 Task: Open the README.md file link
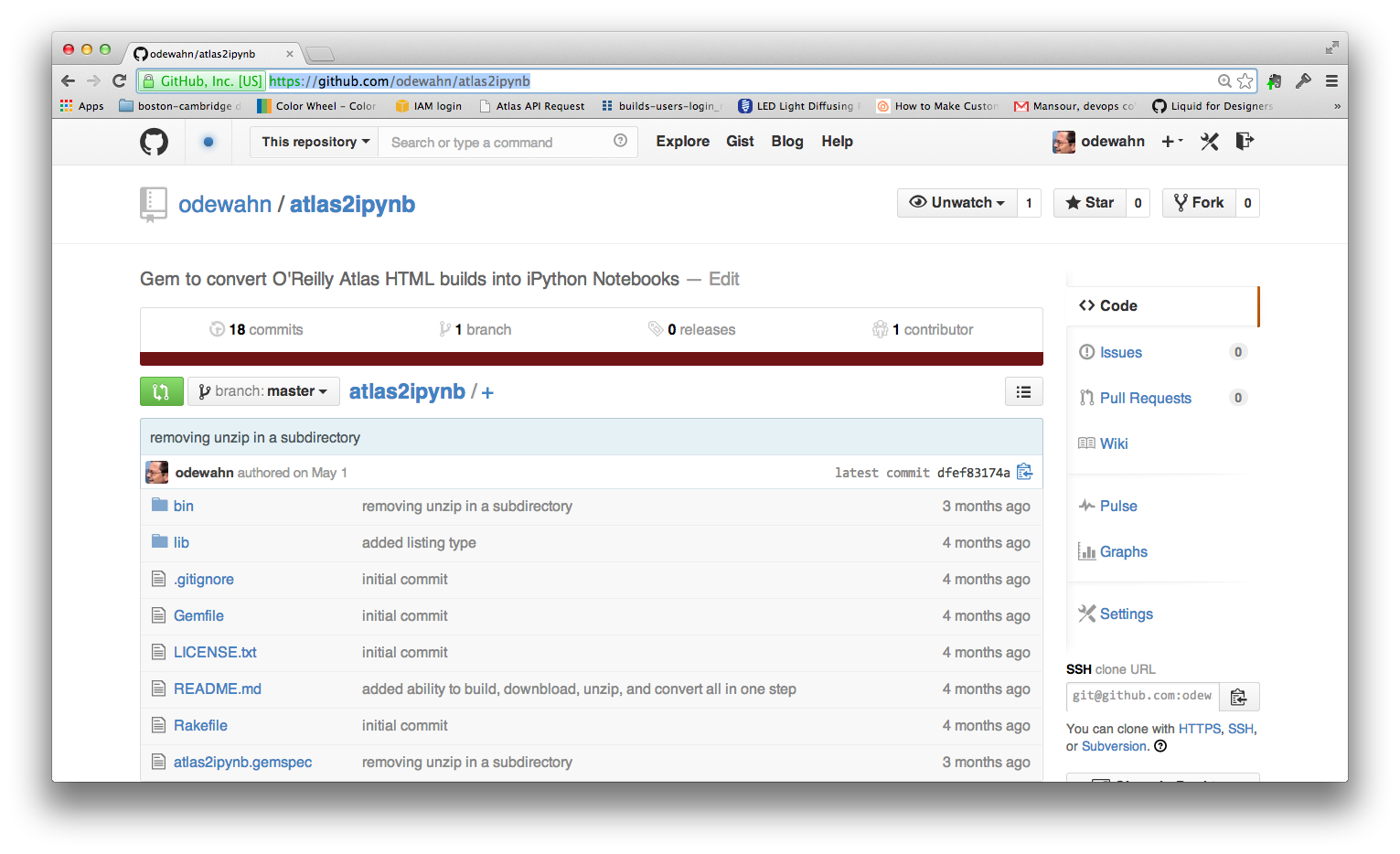coord(218,689)
